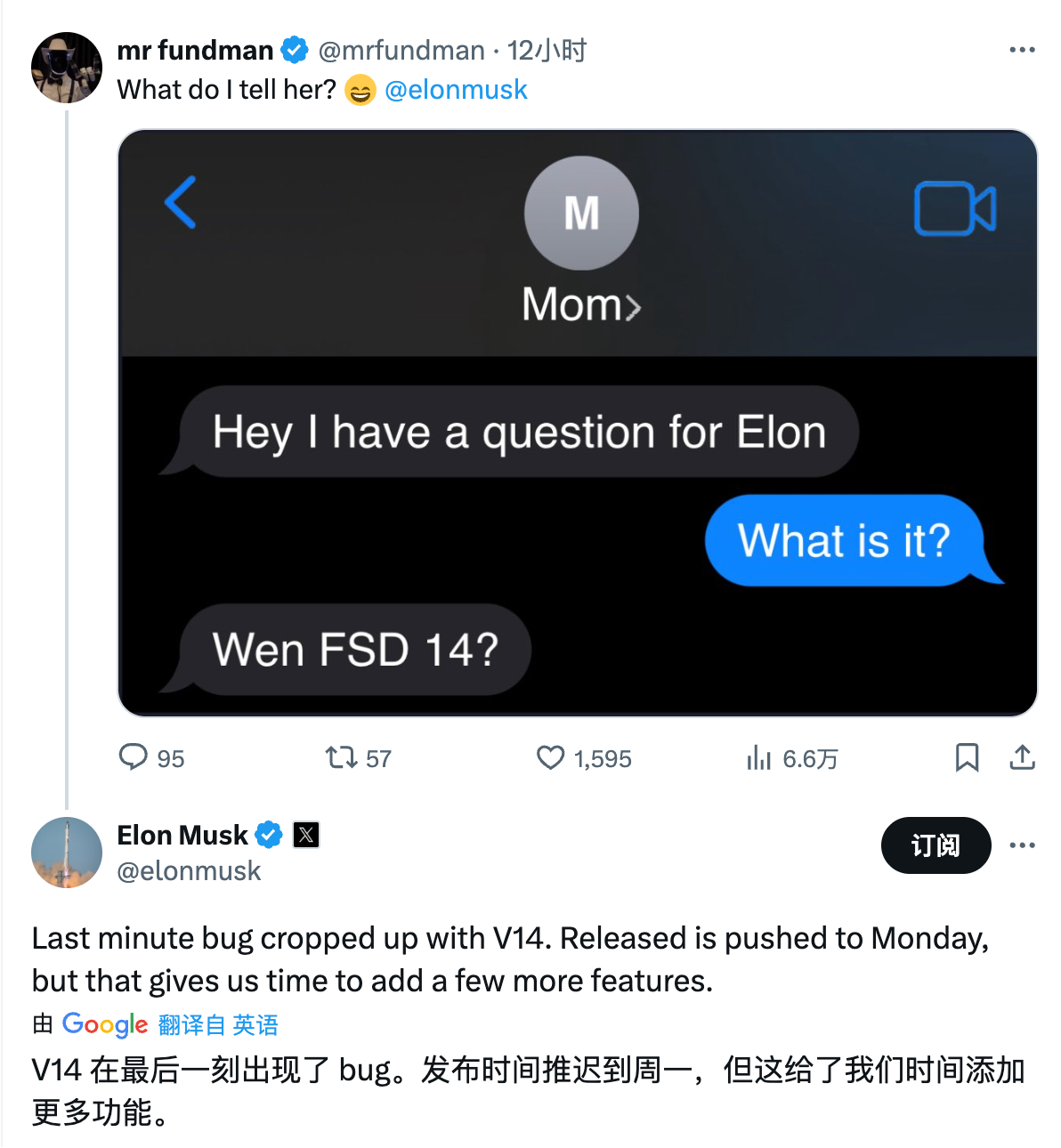This screenshot has height=1148, width=1061.
Task: Open more options for mr fundman tweet
Action: (x=1022, y=50)
